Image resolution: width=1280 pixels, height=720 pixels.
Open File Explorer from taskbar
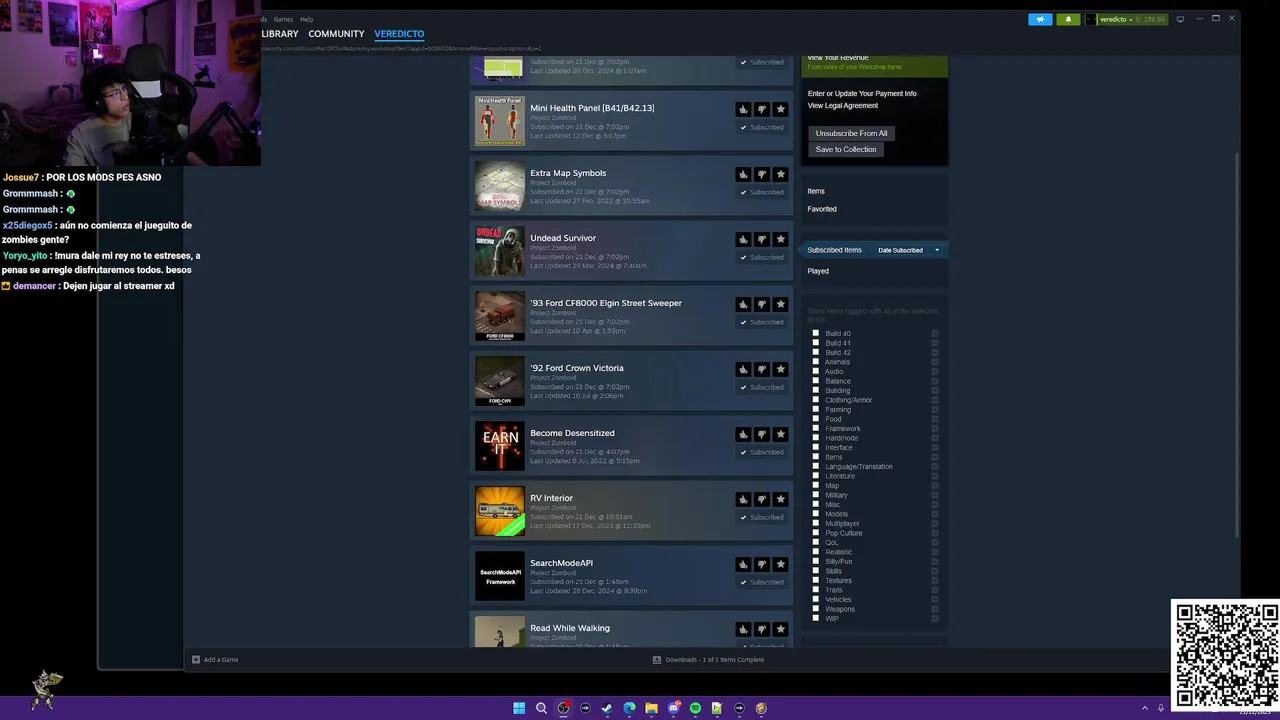651,708
